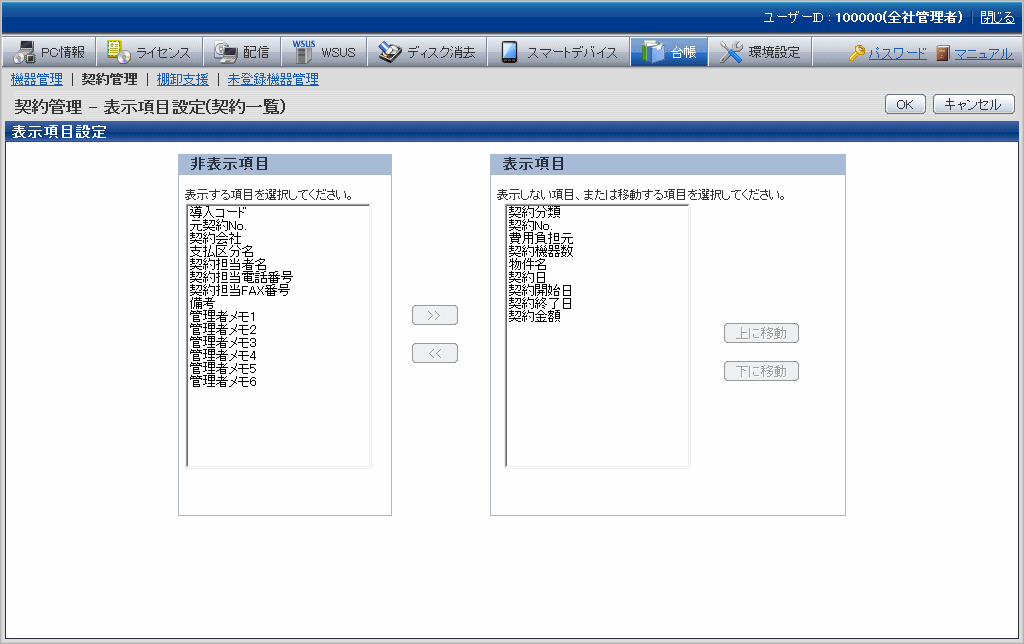Viewport: 1024px width, 644px height.
Task: Switch to the 配信 tab
Action: pyautogui.click(x=242, y=52)
